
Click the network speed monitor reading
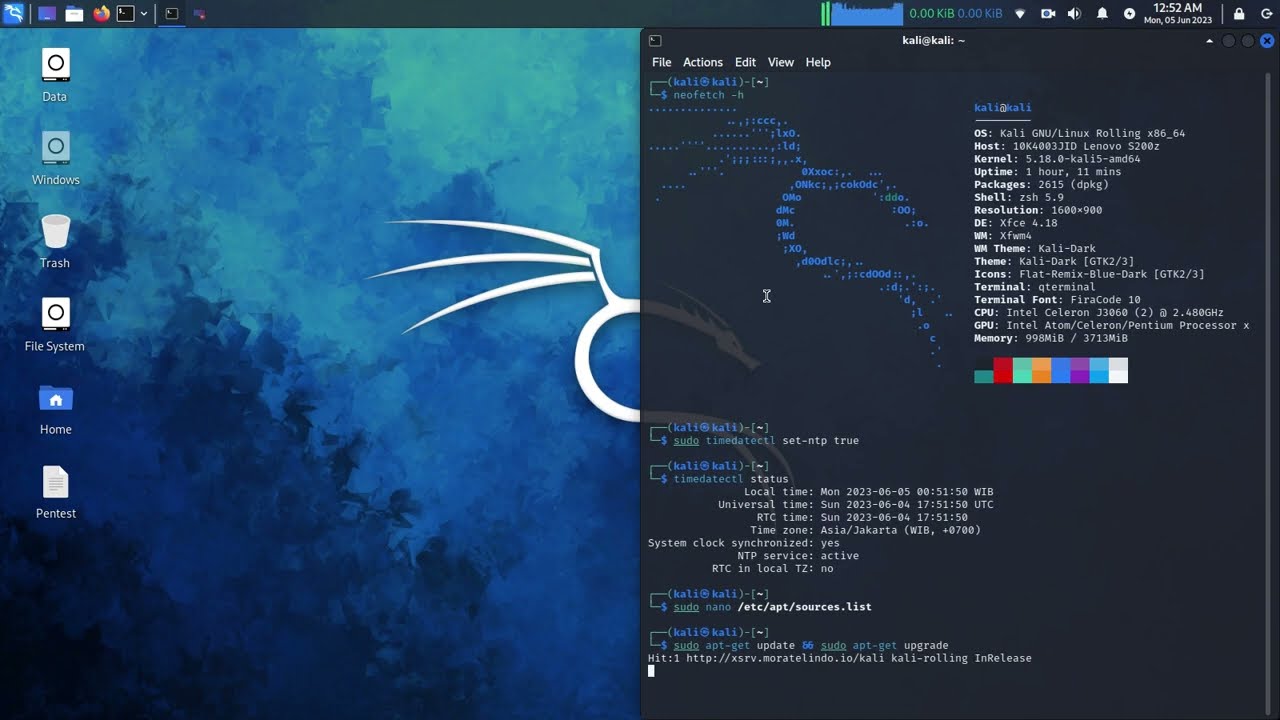tap(955, 14)
